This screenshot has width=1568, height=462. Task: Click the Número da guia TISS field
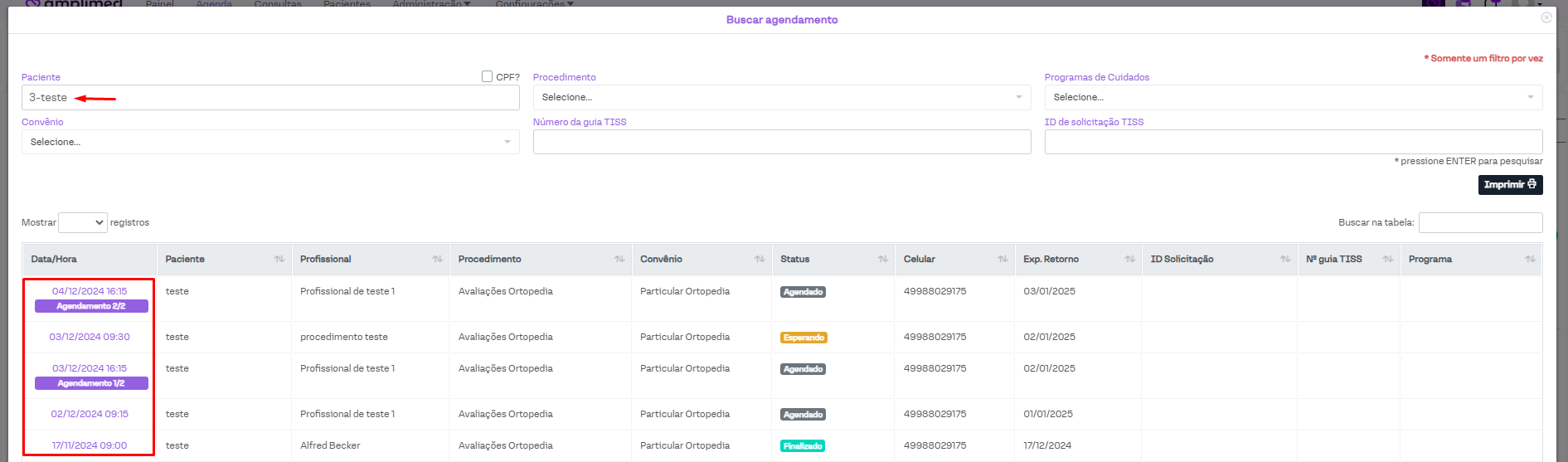[781, 143]
